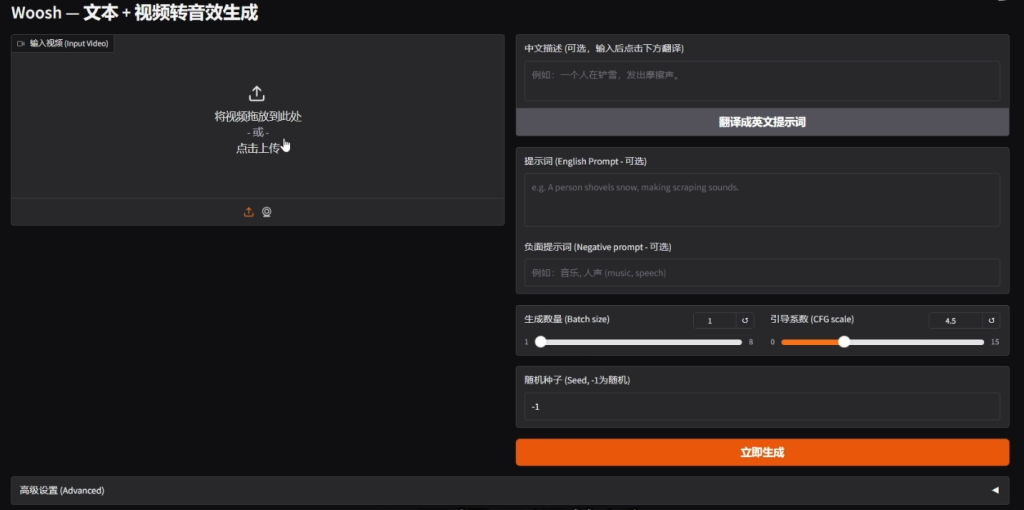This screenshot has width=1024, height=510.
Task: Click the CFG scale number box
Action: (956, 321)
